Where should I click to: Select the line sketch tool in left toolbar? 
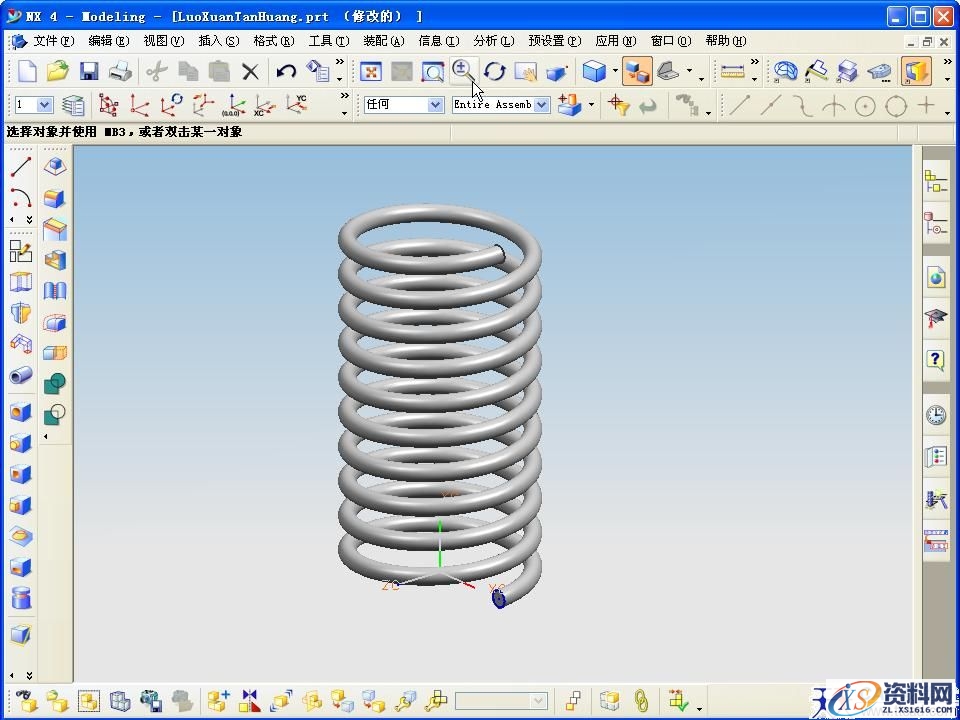point(21,167)
